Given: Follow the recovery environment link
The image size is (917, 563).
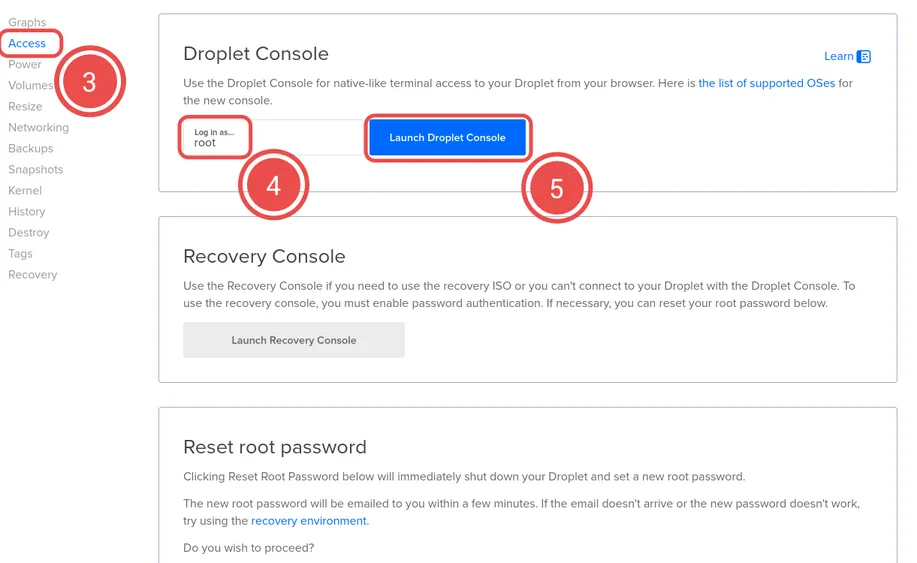Looking at the screenshot, I should pyautogui.click(x=309, y=521).
